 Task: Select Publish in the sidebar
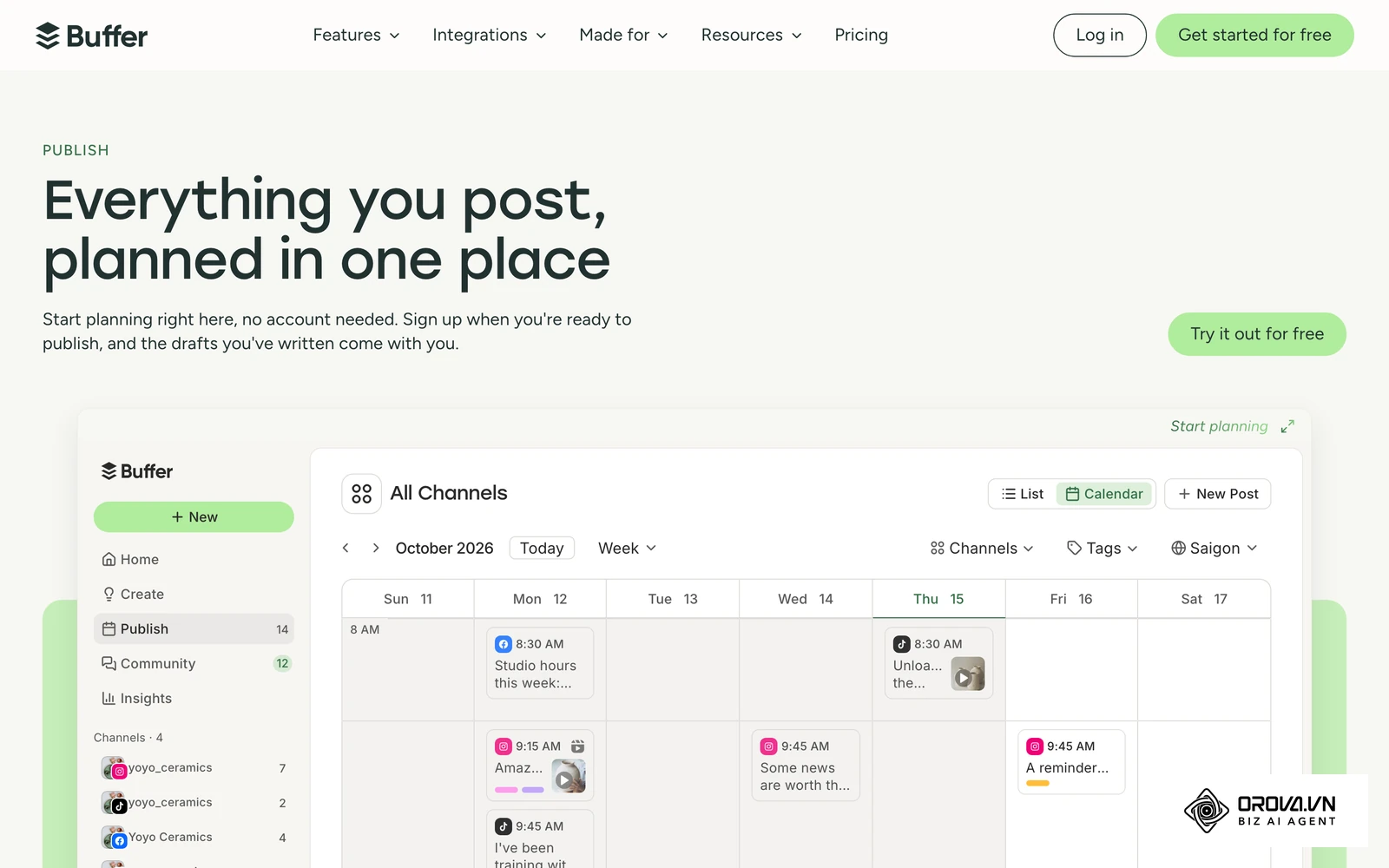coord(194,629)
